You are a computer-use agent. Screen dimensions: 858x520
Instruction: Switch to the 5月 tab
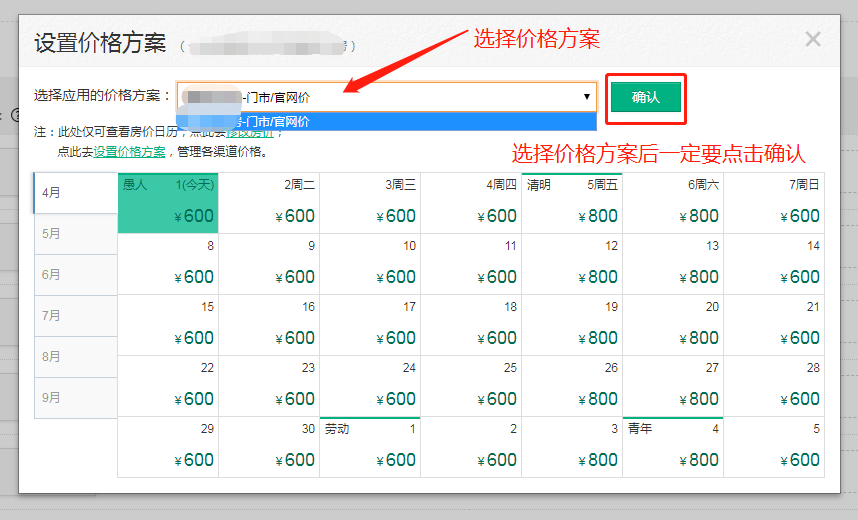[76, 233]
